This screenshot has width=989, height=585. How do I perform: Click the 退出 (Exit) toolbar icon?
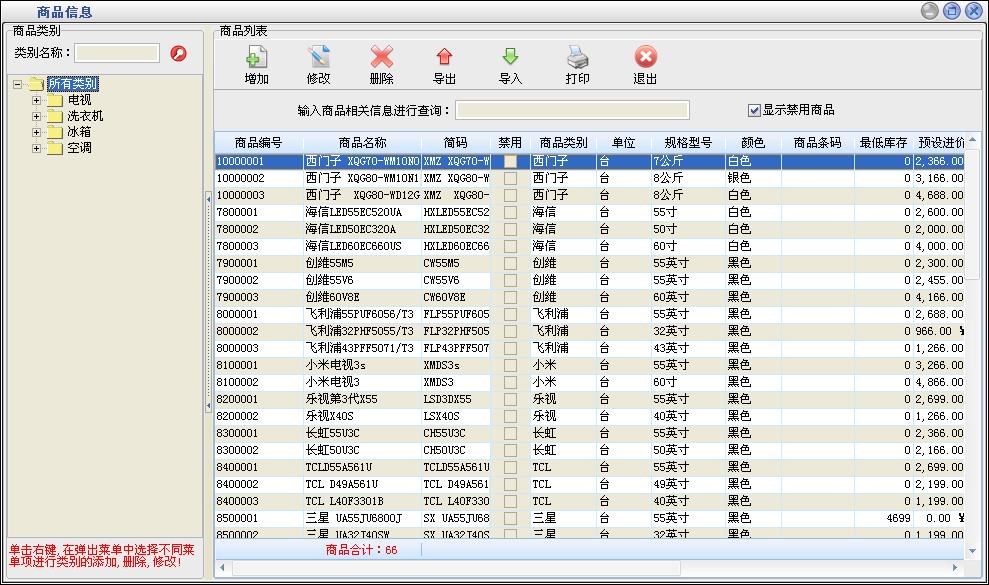point(645,58)
